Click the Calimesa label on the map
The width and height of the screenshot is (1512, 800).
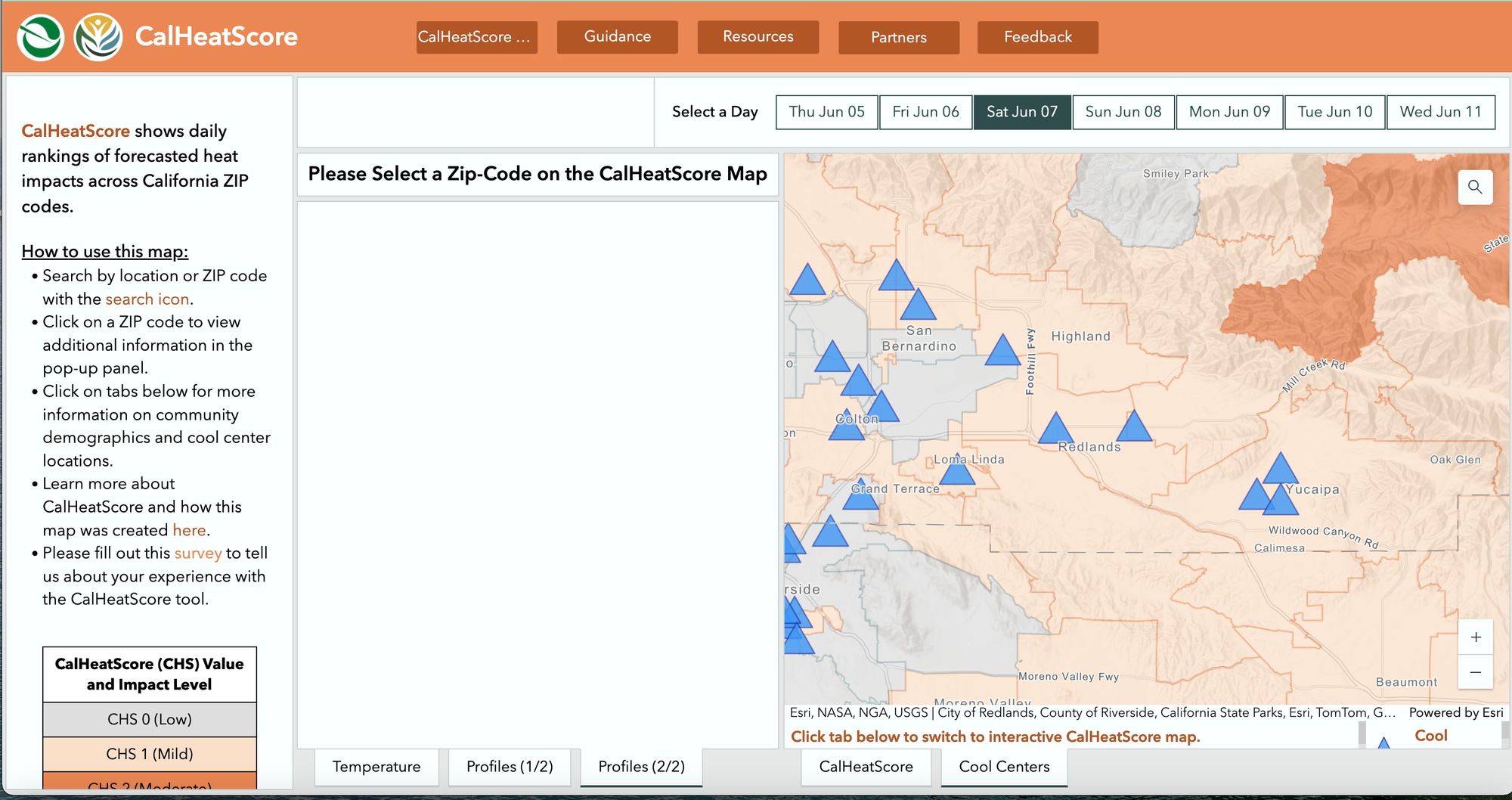click(1279, 548)
